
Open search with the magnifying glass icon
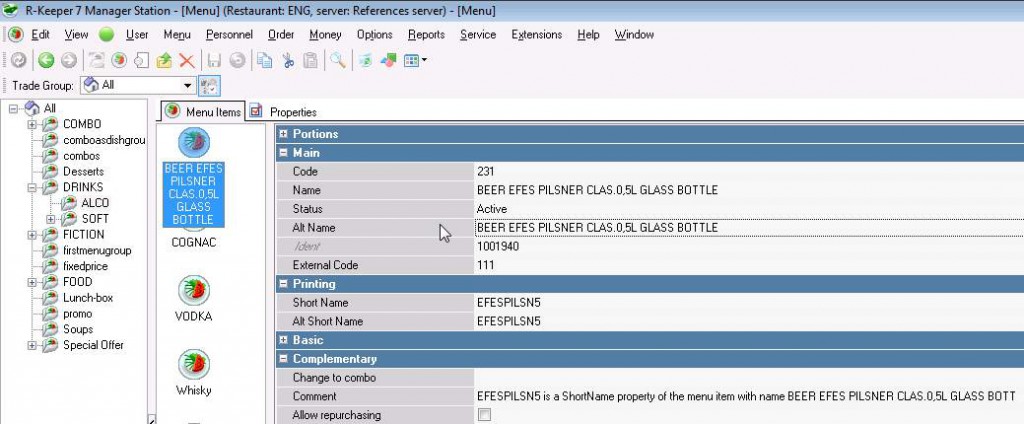(x=337, y=60)
